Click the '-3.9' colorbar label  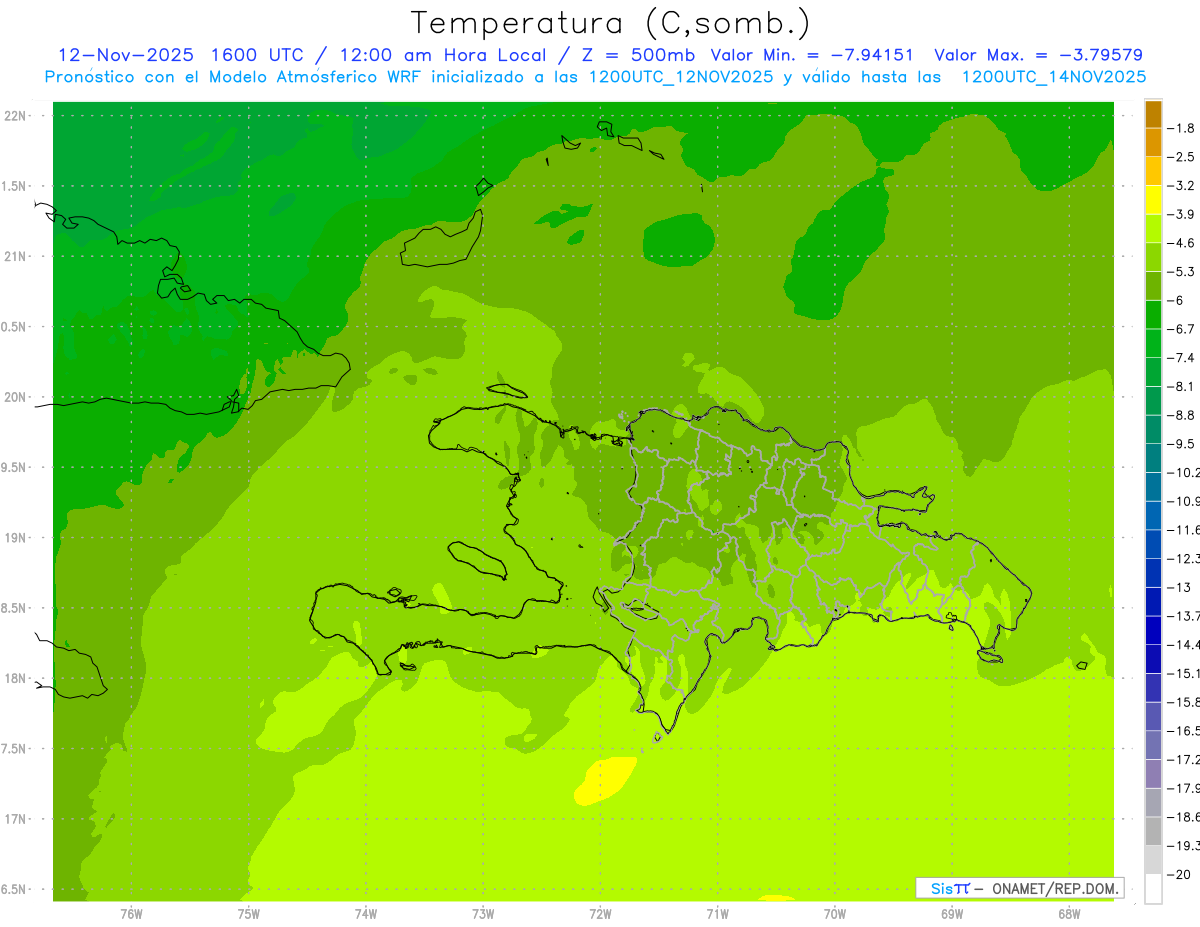point(1183,214)
